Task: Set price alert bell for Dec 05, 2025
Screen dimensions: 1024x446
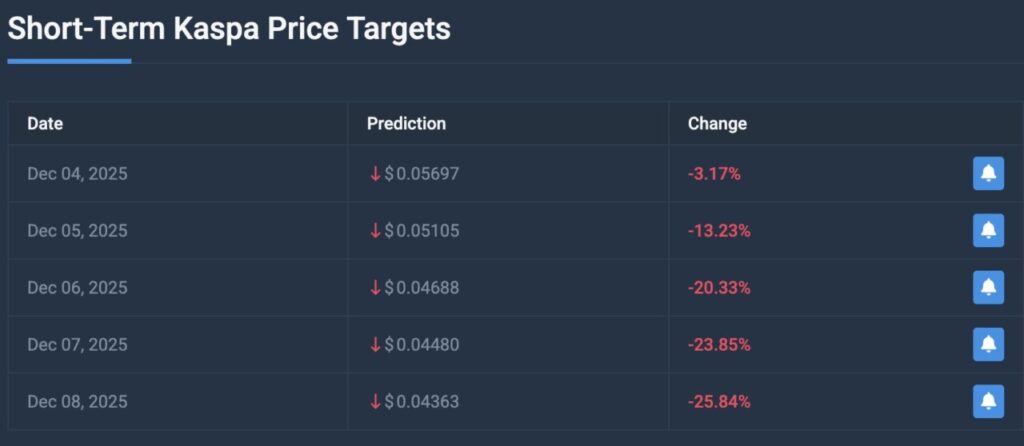Action: [x=988, y=230]
